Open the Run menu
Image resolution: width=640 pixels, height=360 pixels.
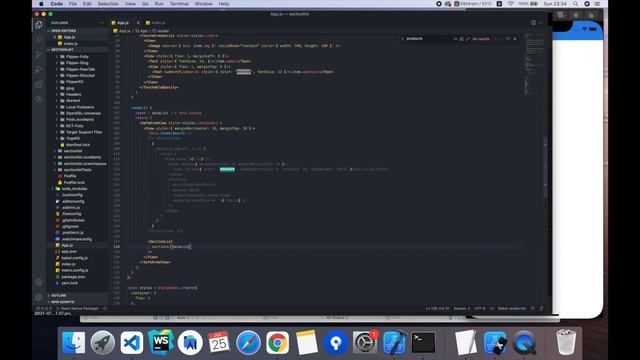159,4
